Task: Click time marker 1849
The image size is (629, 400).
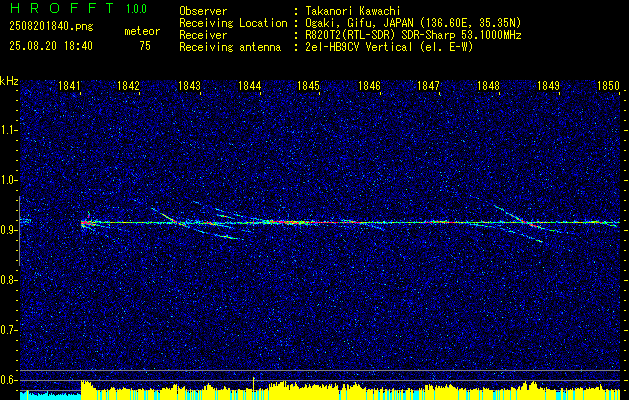Action: (548, 86)
